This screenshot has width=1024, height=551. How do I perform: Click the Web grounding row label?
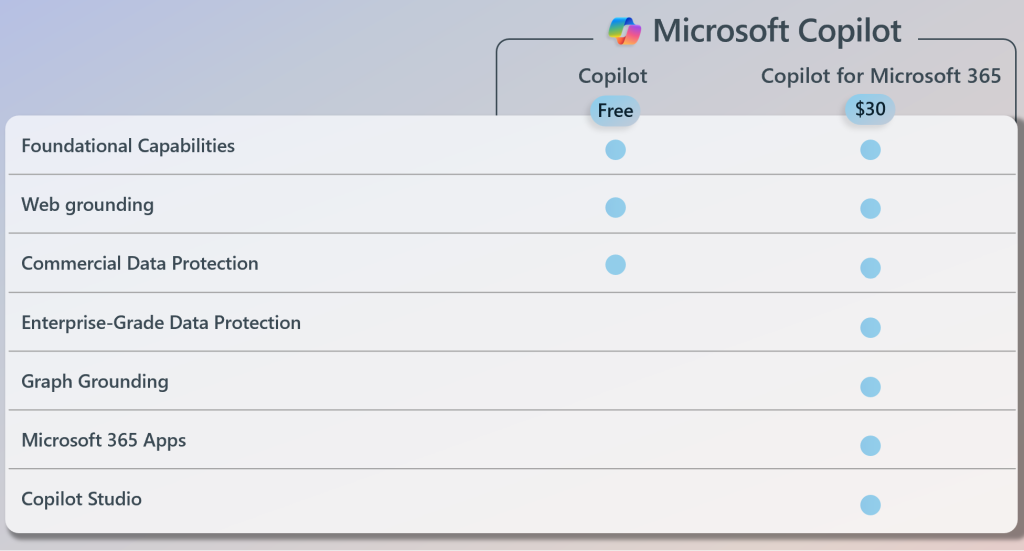point(88,205)
